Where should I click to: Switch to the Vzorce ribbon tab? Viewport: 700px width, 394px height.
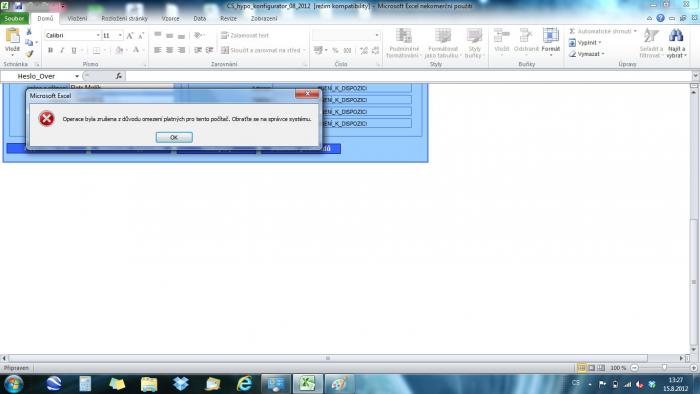[170, 18]
